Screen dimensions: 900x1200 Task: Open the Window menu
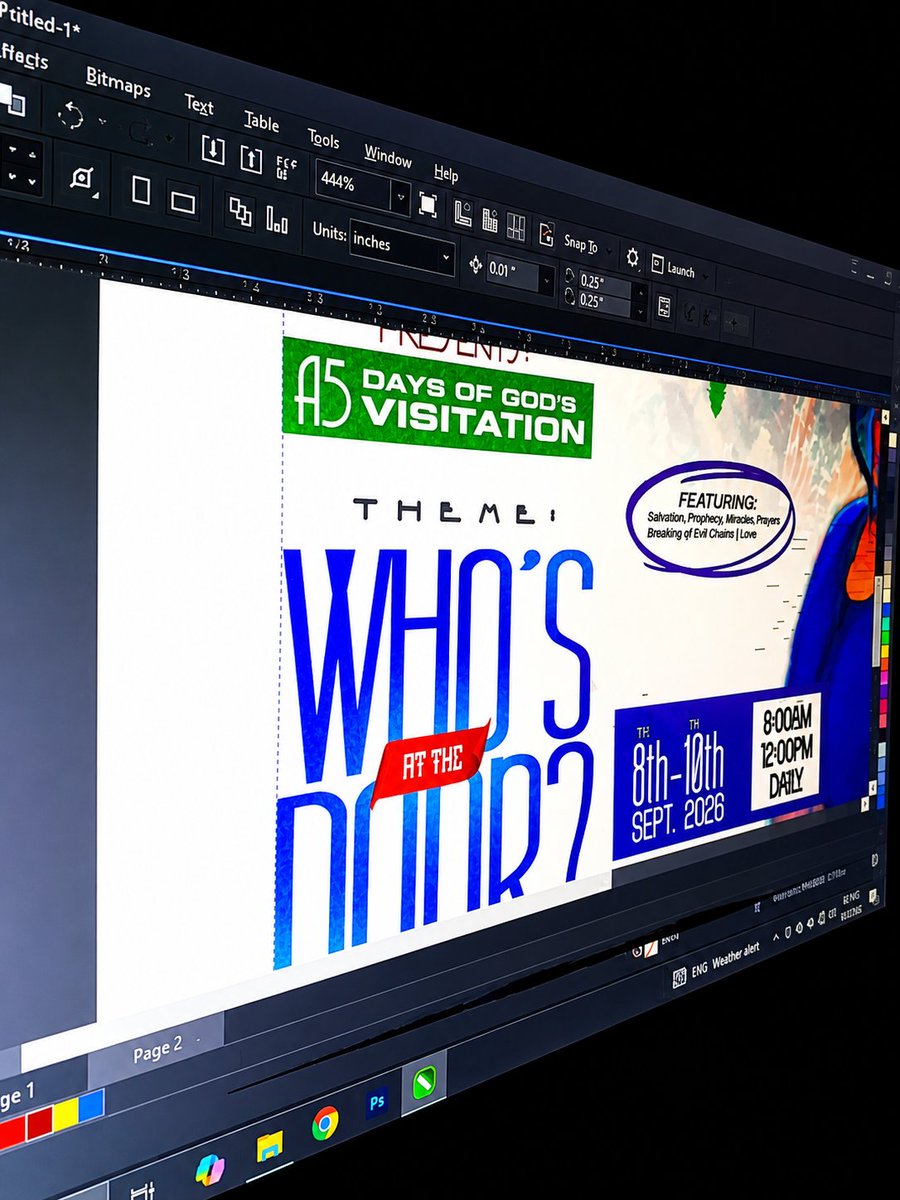[388, 157]
